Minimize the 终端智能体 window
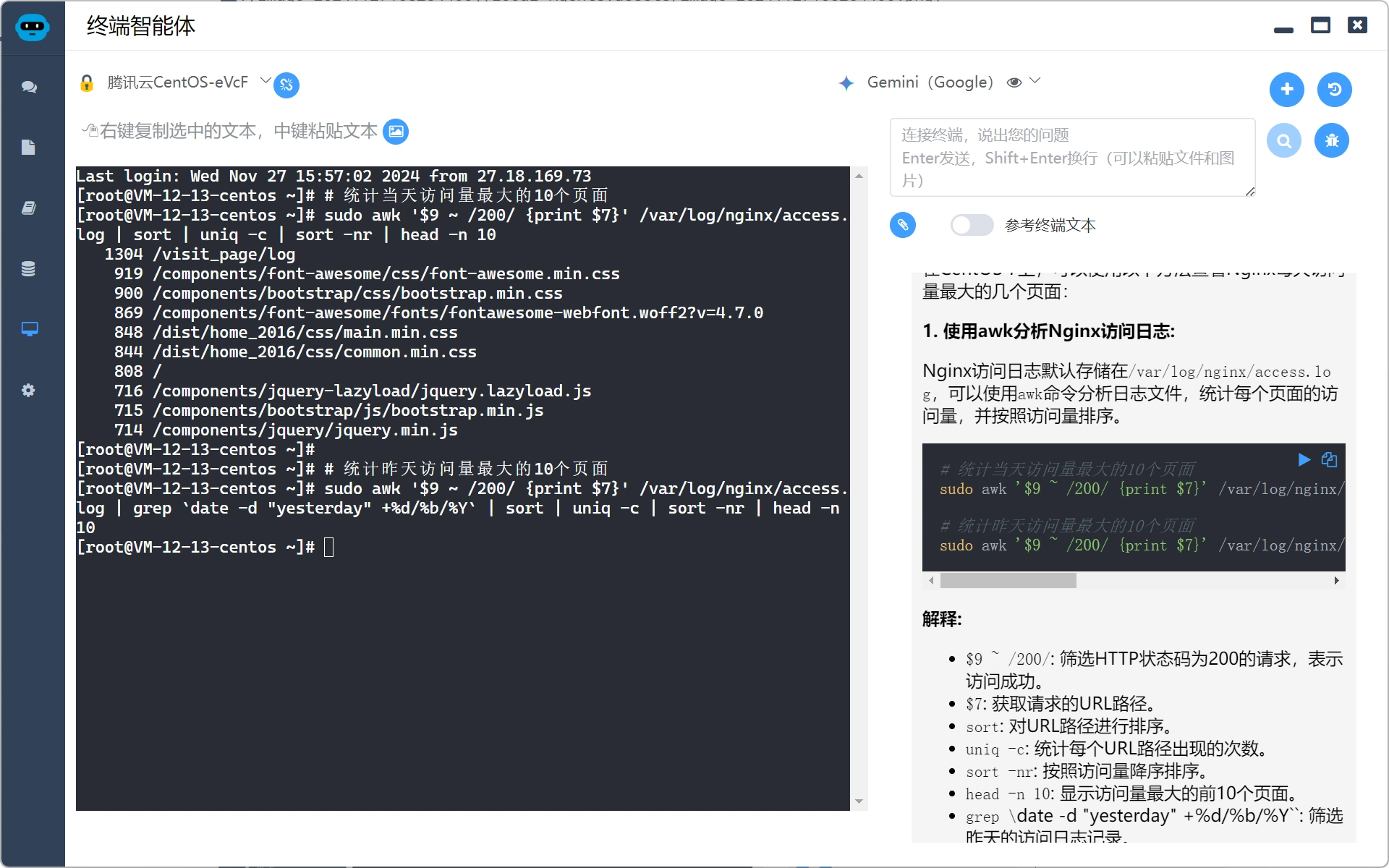The height and width of the screenshot is (868, 1389). [x=1283, y=30]
